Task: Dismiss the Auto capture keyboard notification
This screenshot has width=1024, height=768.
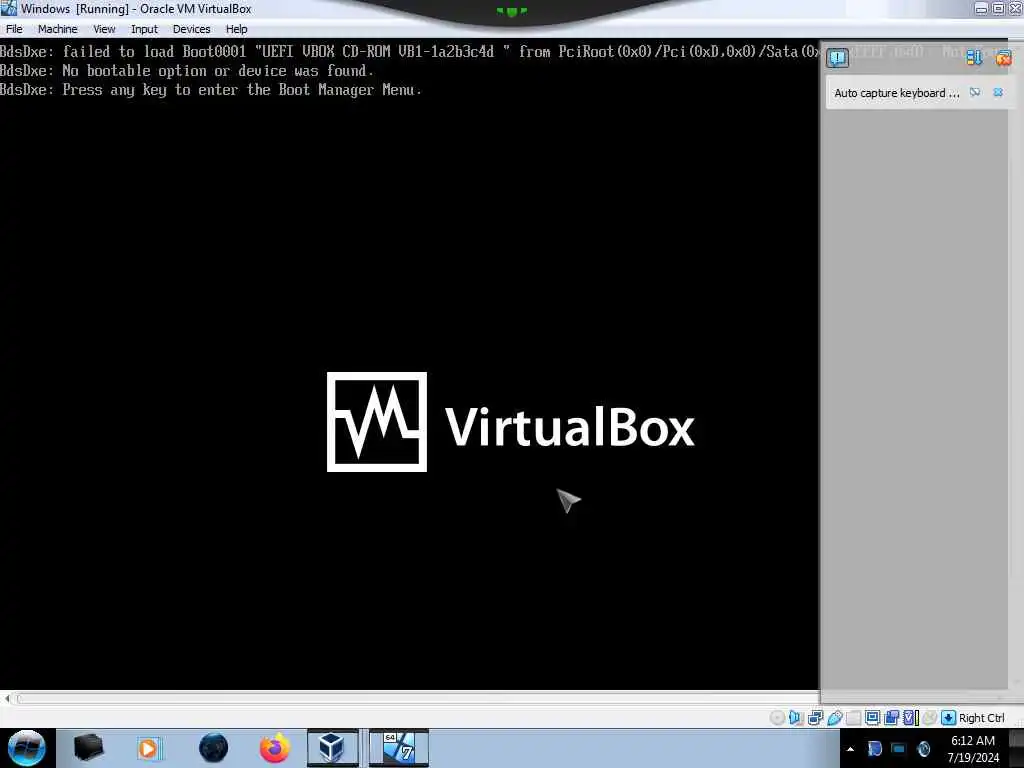Action: 998,93
